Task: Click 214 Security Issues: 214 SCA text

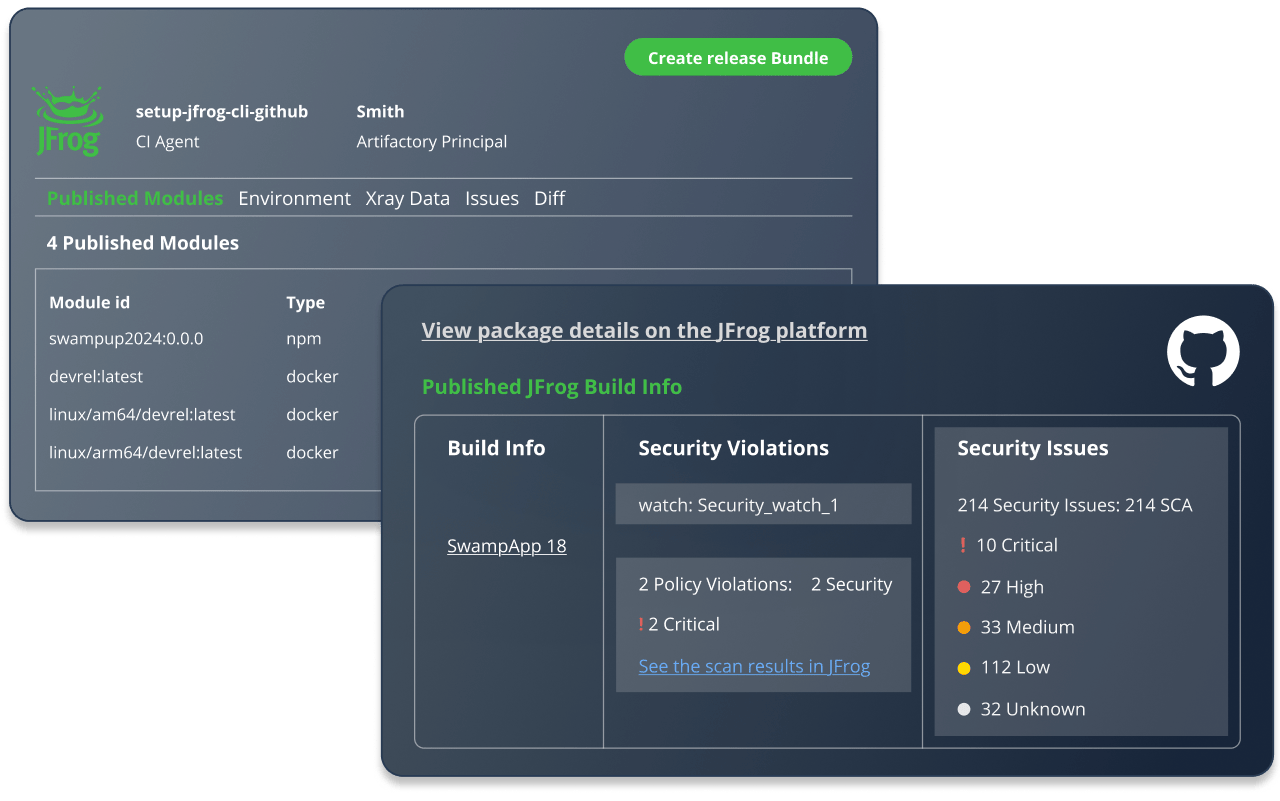Action: pos(1075,505)
